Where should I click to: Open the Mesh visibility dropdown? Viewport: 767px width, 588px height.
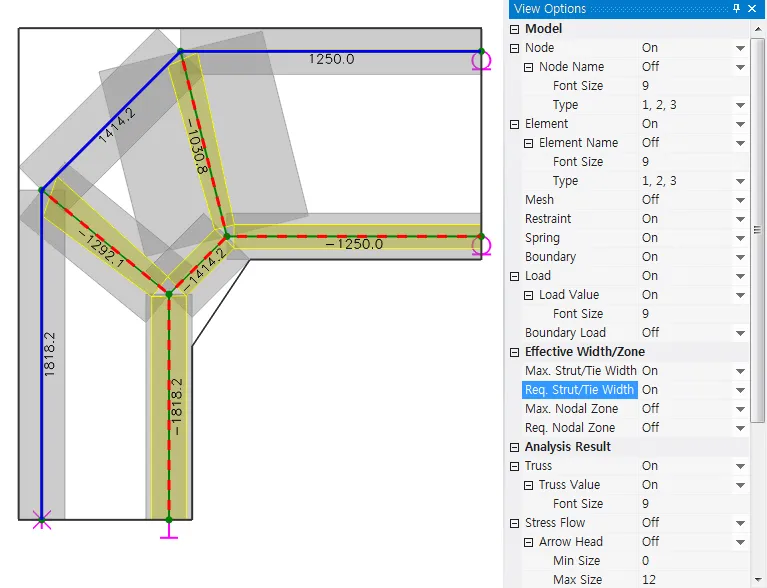click(x=740, y=200)
